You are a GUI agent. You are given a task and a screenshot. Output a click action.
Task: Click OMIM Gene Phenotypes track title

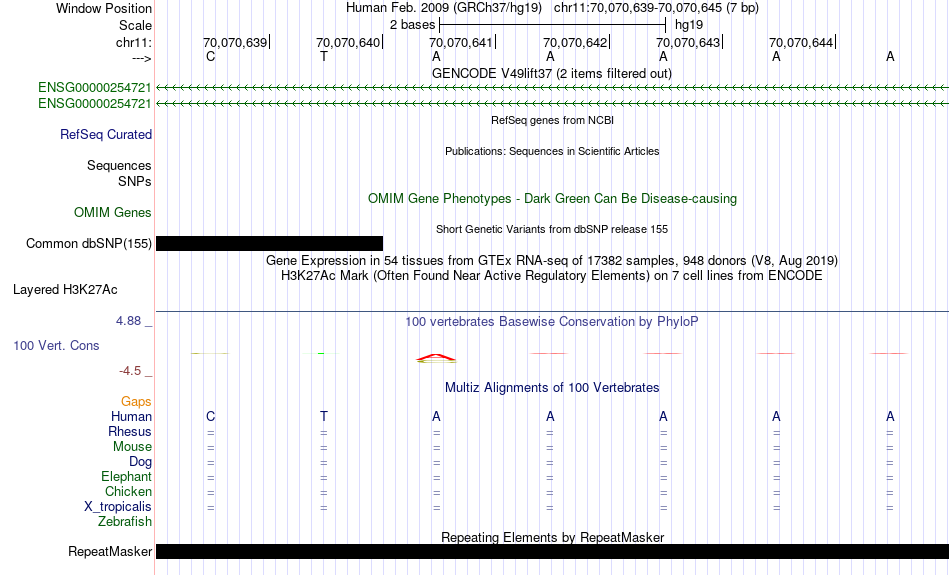click(x=553, y=199)
